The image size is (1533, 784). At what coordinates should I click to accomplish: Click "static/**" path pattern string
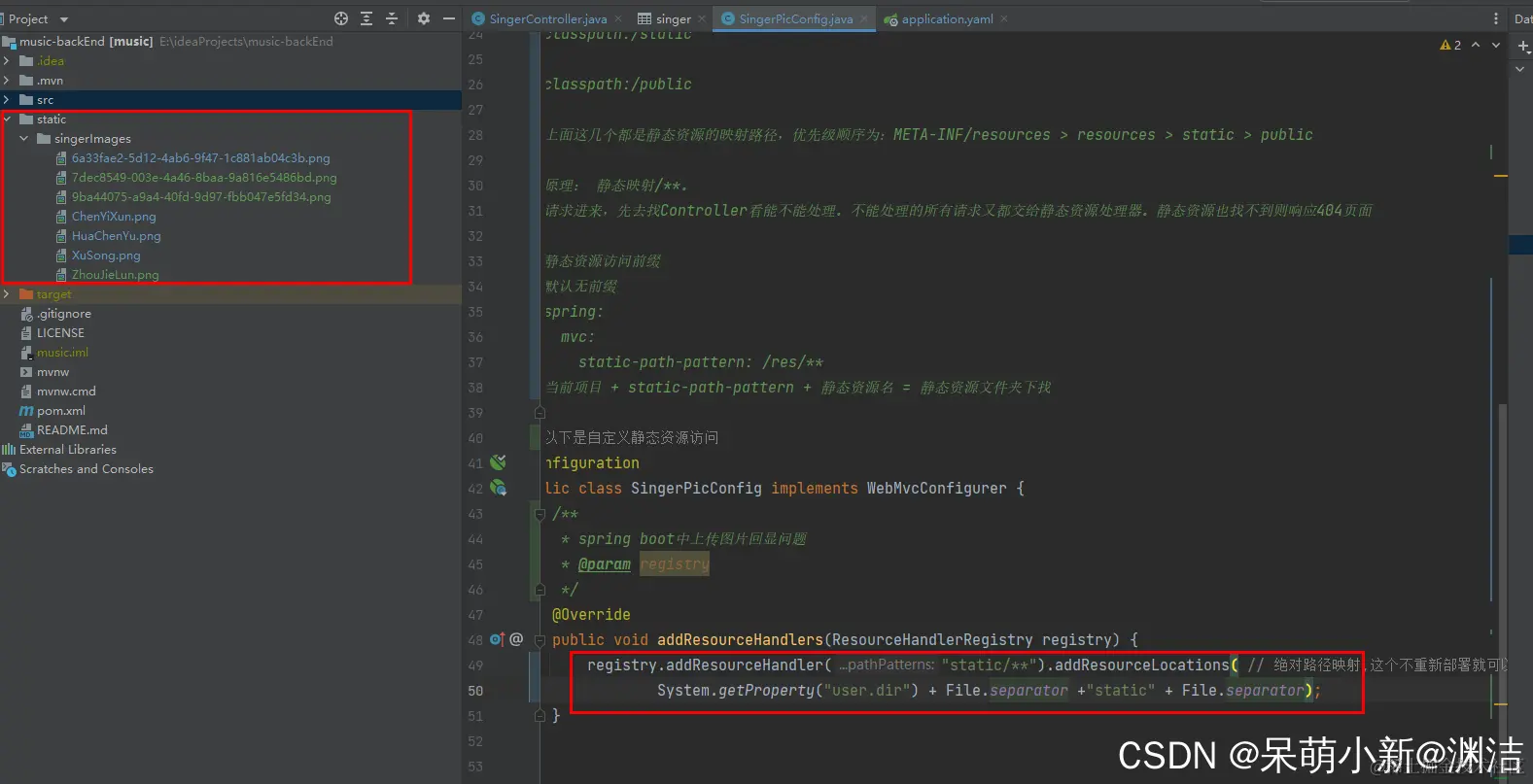point(989,665)
